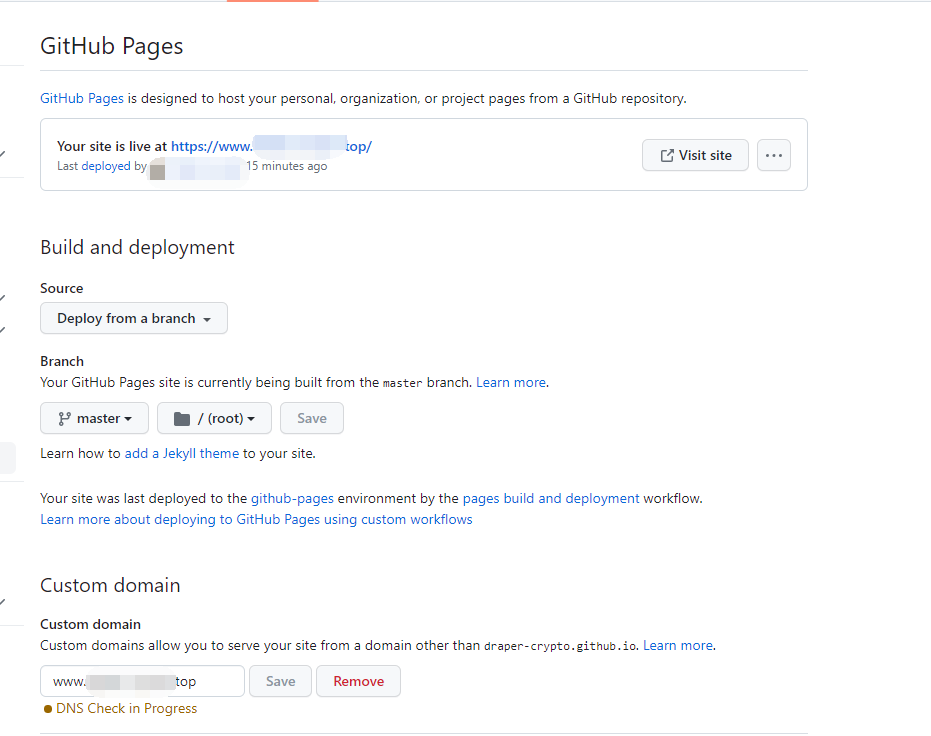Viewport: 931px width, 736px height.
Task: Open the three-dots menu beside Visit site
Action: (773, 155)
